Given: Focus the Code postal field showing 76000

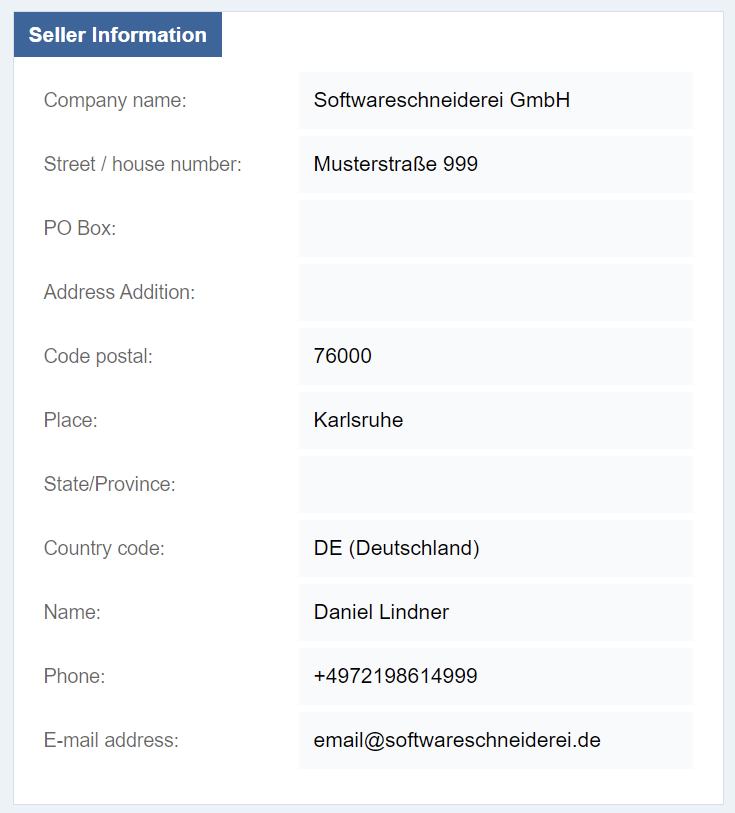Looking at the screenshot, I should [x=495, y=356].
